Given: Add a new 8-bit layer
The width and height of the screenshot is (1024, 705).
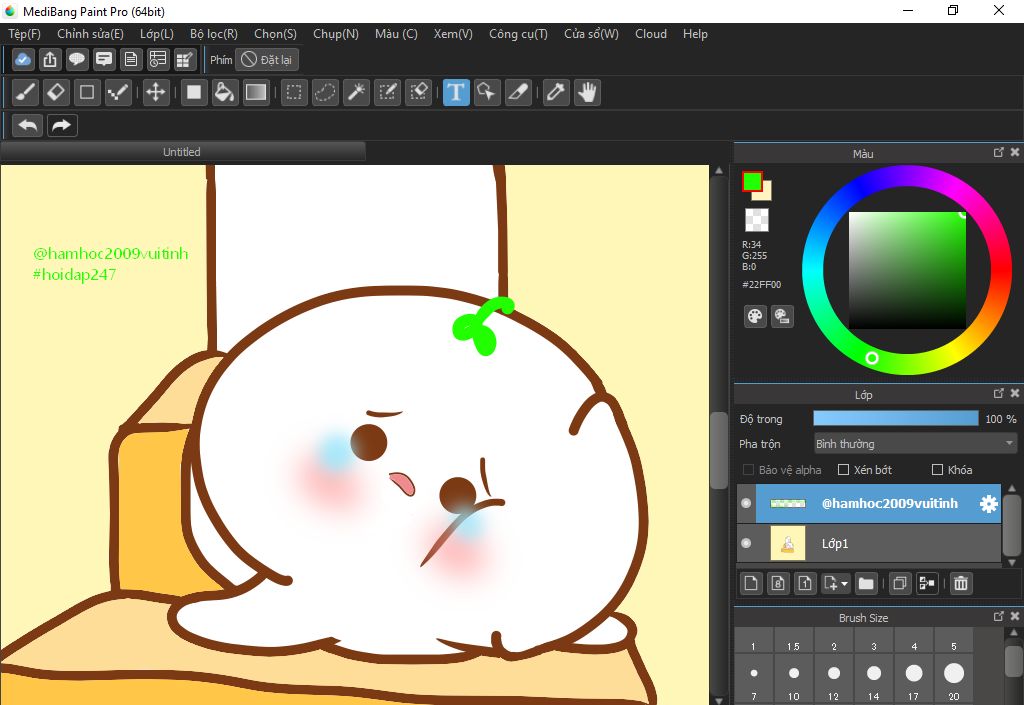Looking at the screenshot, I should click(x=778, y=583).
